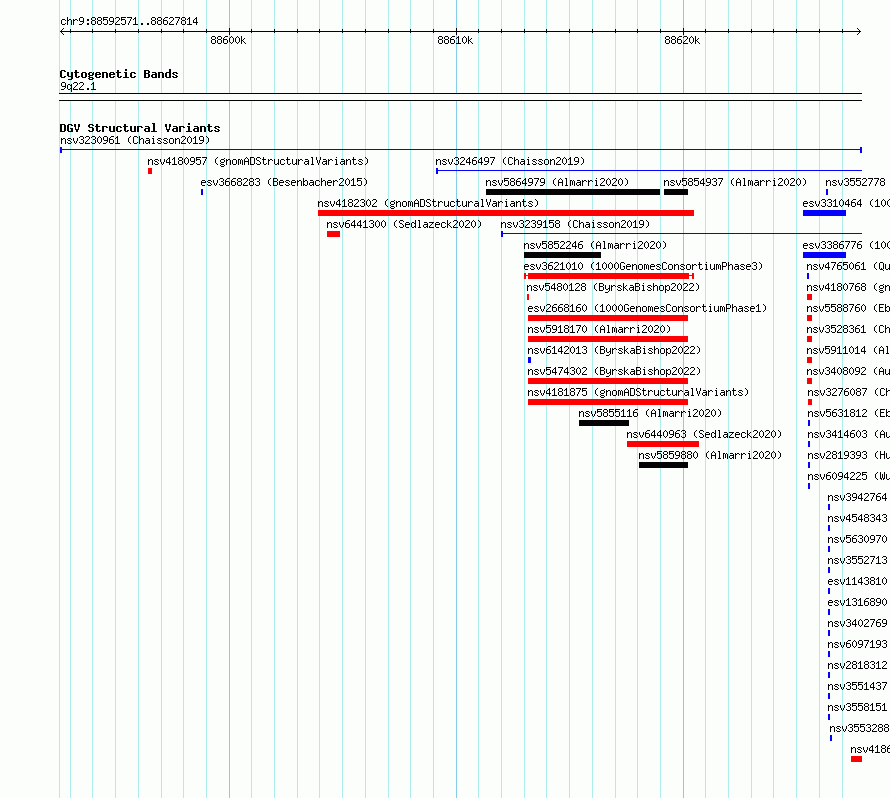
Task: Select the nsv3942764 variant label
Action: tap(857, 497)
